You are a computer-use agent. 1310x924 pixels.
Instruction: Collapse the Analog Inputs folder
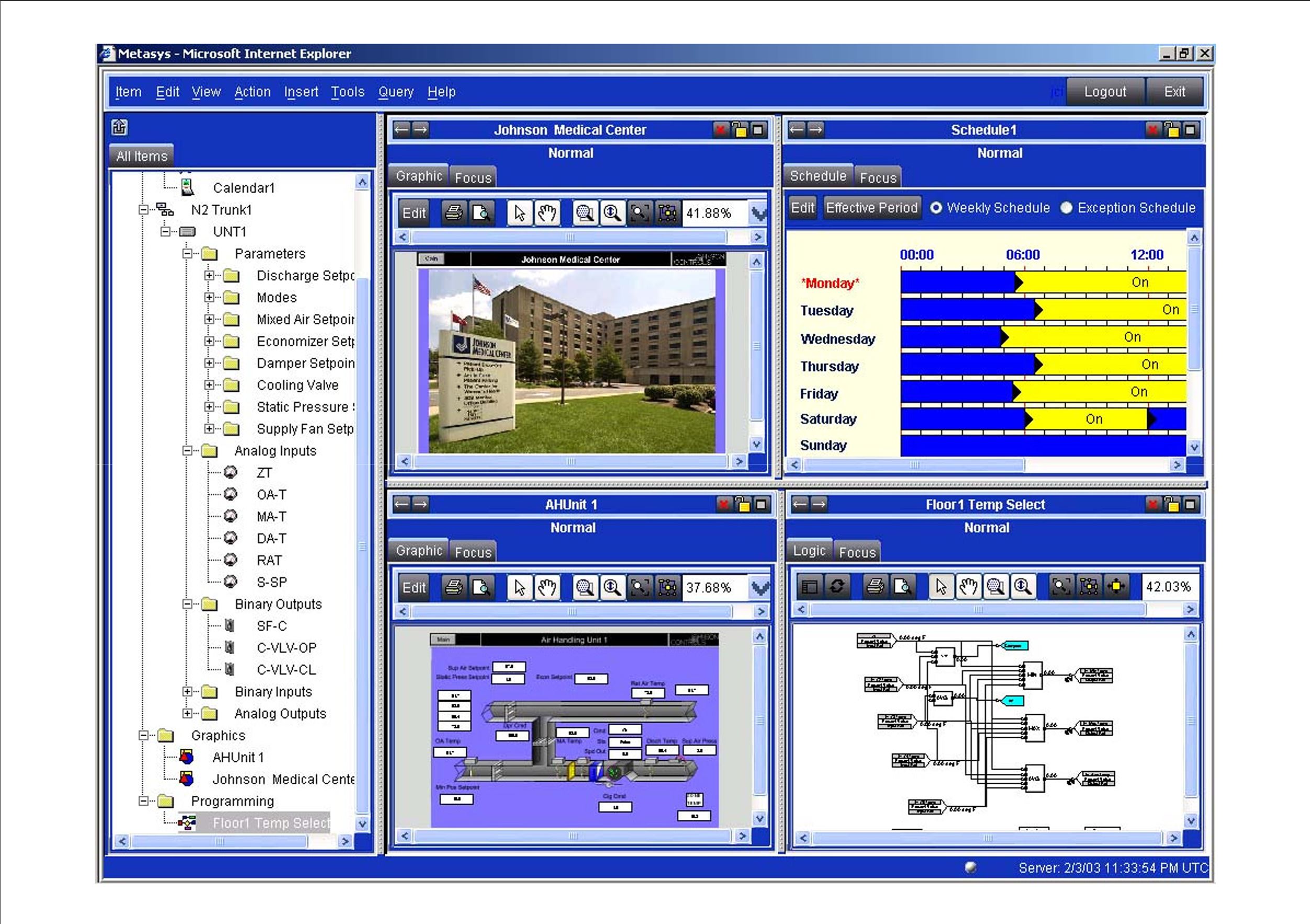click(x=187, y=451)
